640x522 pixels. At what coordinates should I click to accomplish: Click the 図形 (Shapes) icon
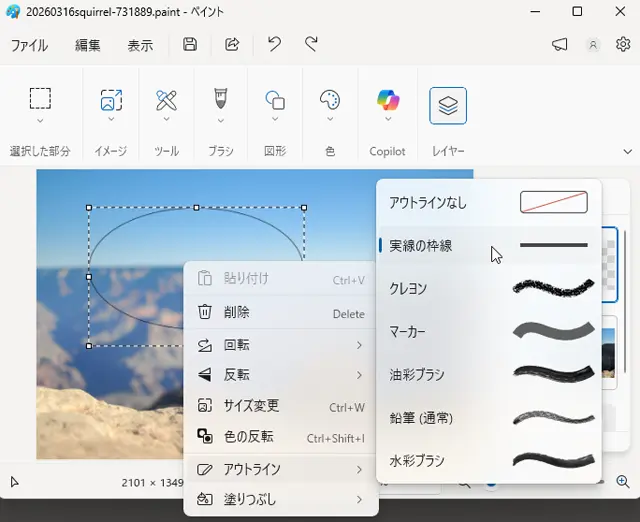[x=275, y=100]
